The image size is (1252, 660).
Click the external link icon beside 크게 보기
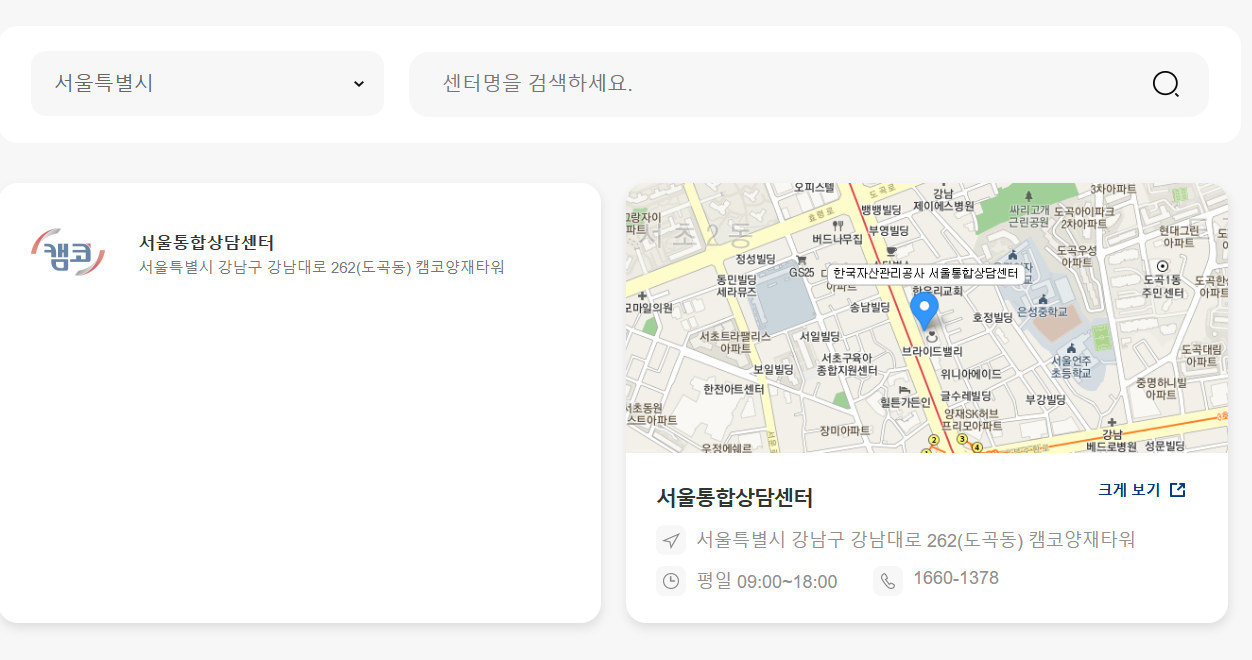point(1178,490)
